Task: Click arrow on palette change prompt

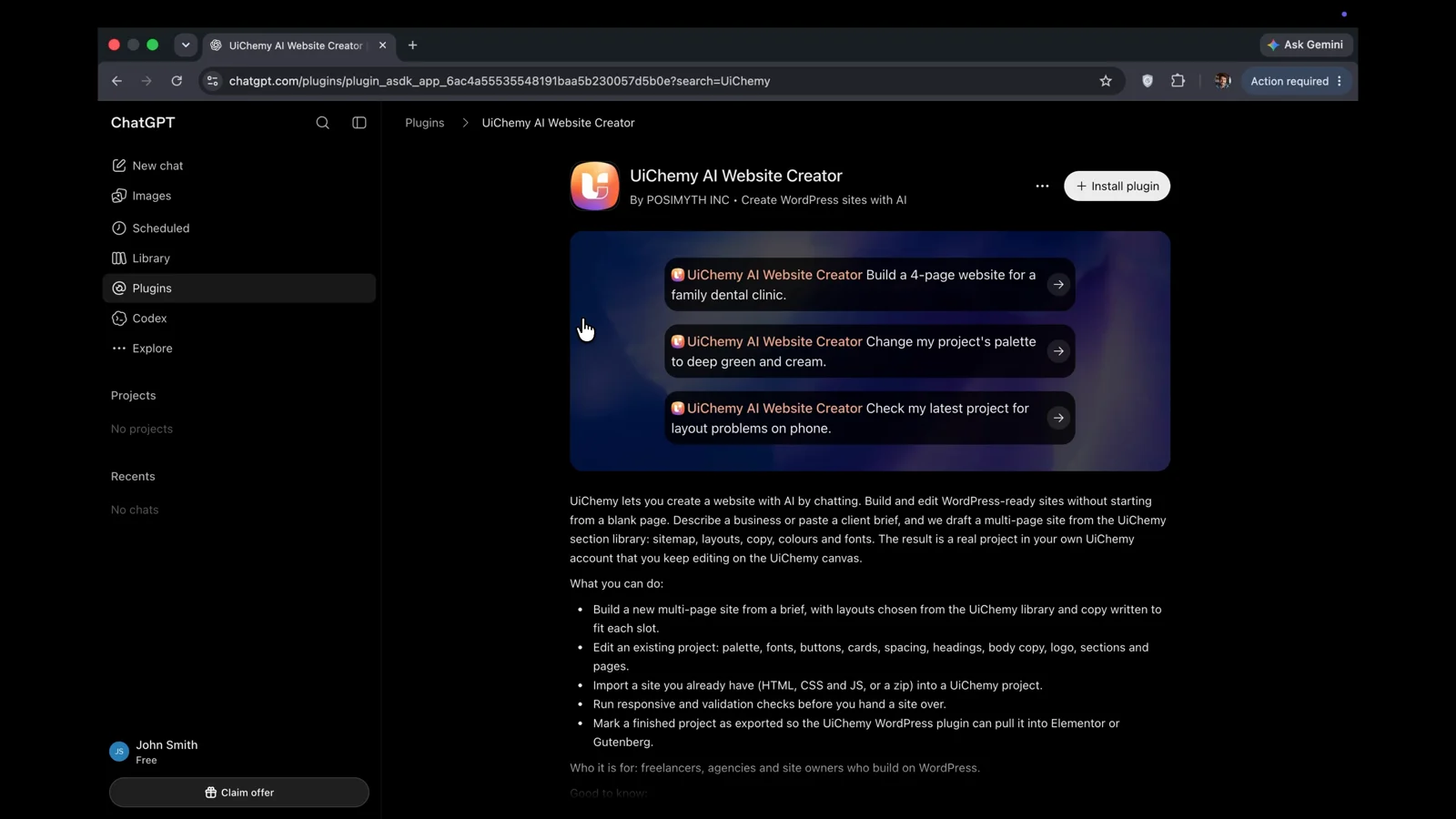Action: pyautogui.click(x=1058, y=351)
